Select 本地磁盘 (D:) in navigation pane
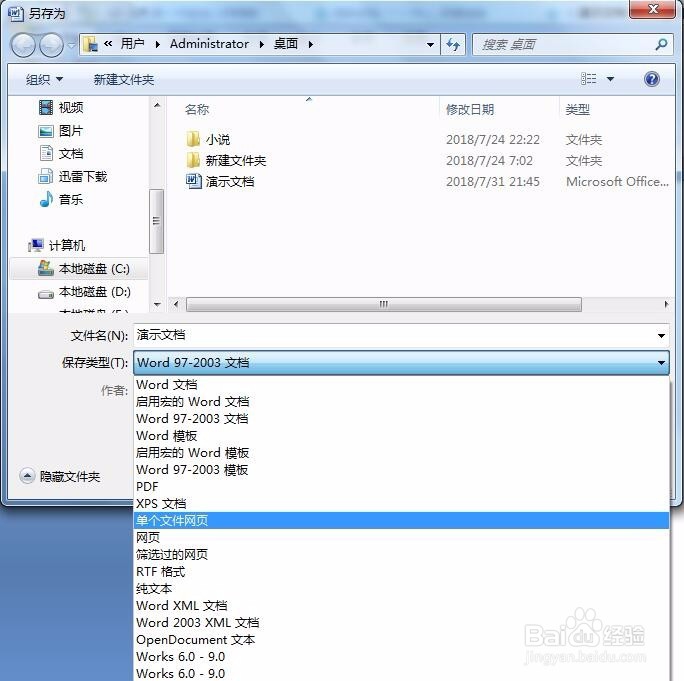 coord(84,292)
